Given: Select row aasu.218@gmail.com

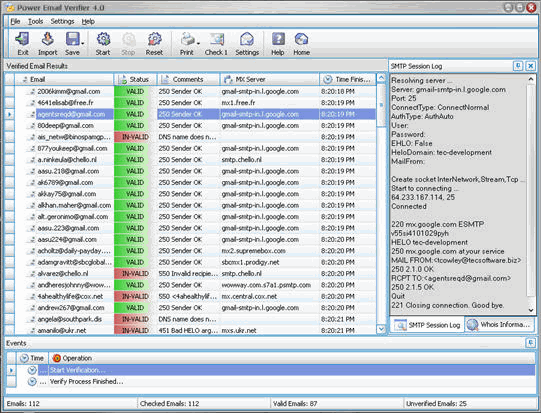Looking at the screenshot, I should pyautogui.click(x=195, y=171).
